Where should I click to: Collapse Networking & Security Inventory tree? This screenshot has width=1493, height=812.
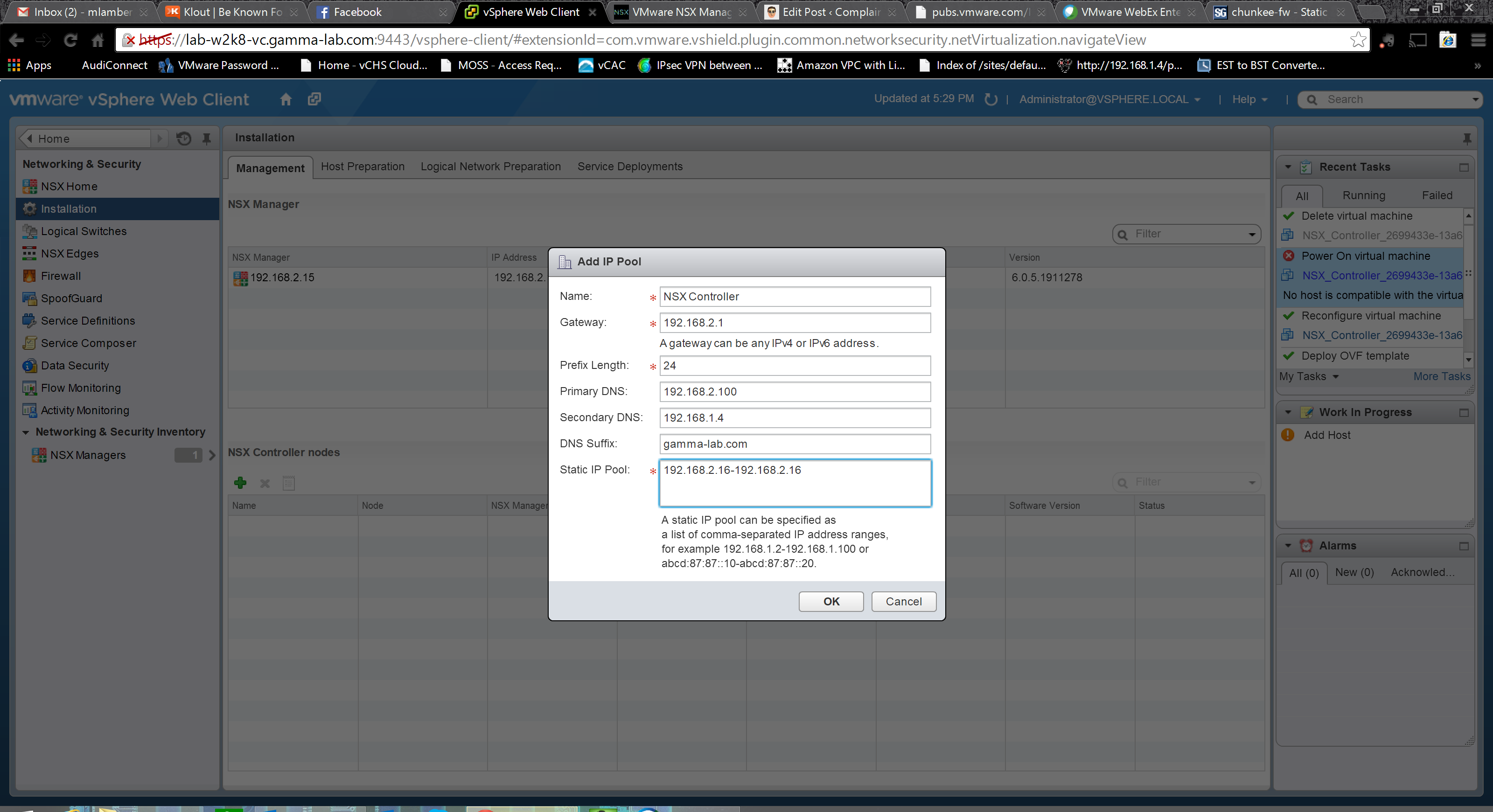pyautogui.click(x=26, y=432)
